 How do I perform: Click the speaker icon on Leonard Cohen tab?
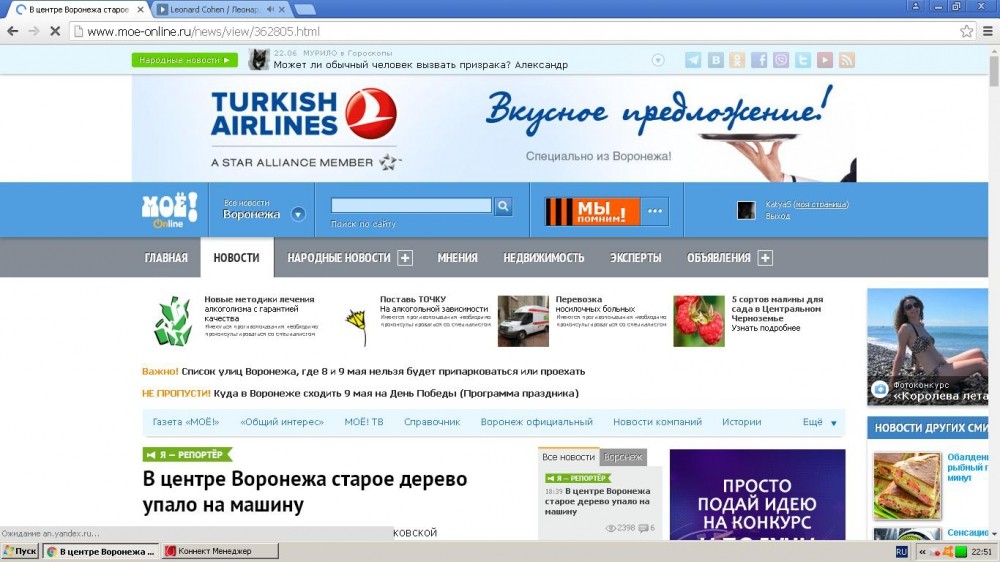270,10
